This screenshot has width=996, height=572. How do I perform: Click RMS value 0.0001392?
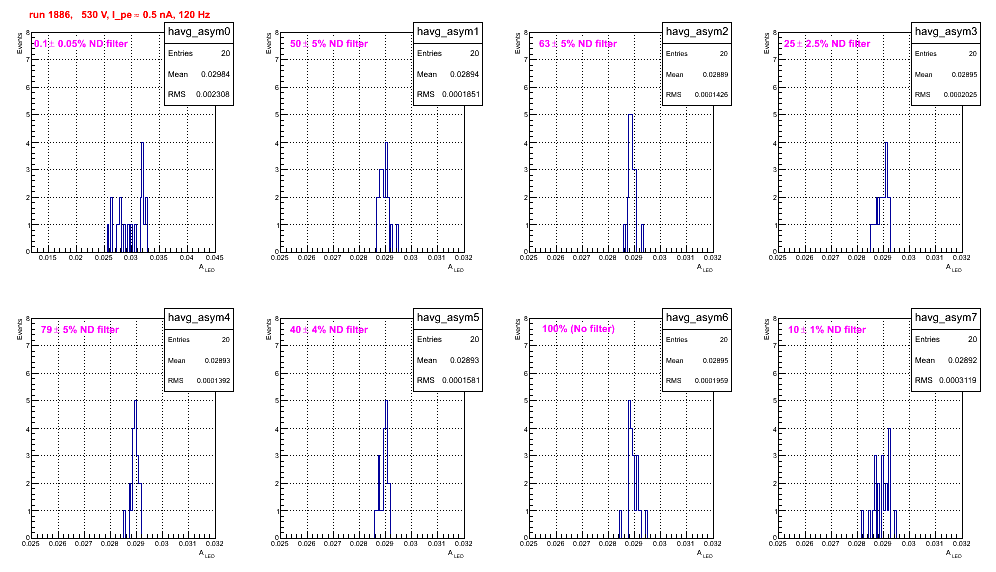pyautogui.click(x=213, y=381)
